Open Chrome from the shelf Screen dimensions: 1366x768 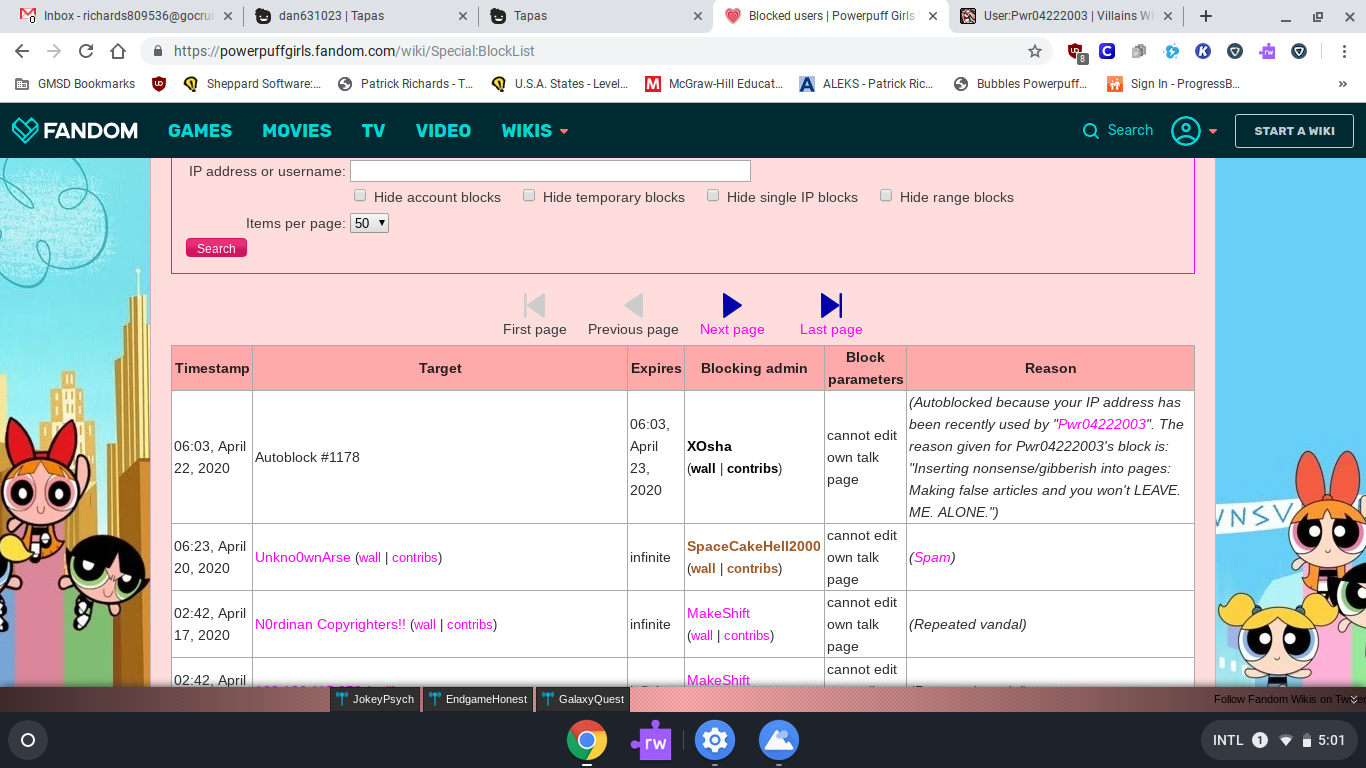(587, 740)
